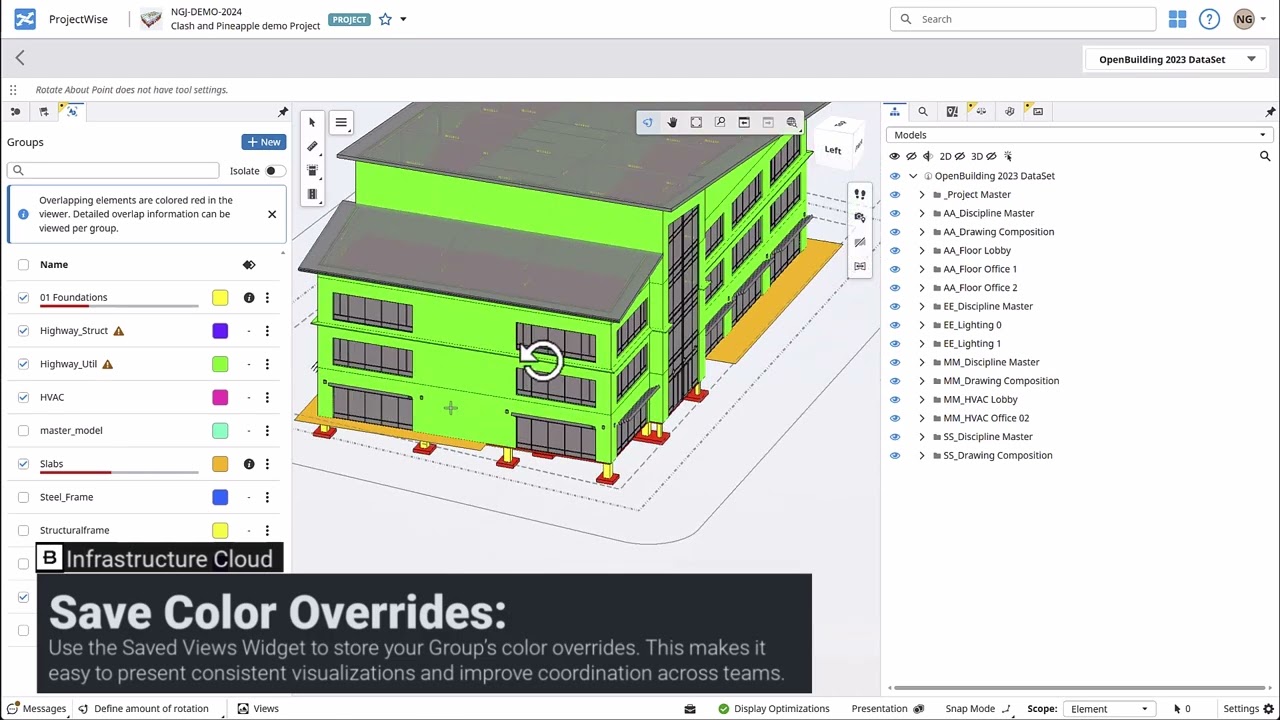The height and width of the screenshot is (720, 1280).
Task: Hide the OpenBuilding 2023 DataSet root via eye
Action: click(895, 176)
